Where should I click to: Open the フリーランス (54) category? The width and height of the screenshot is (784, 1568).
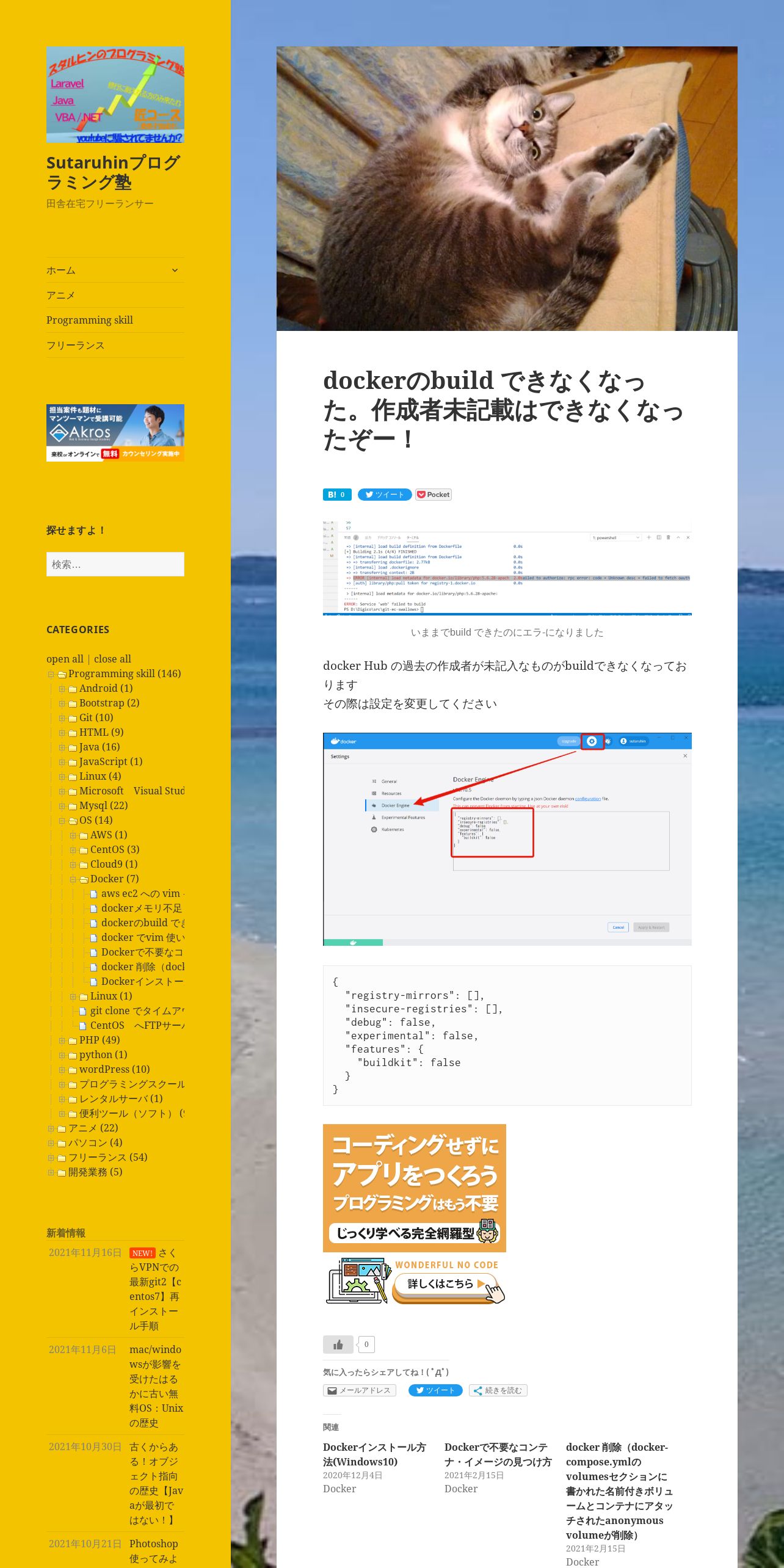click(x=107, y=1157)
